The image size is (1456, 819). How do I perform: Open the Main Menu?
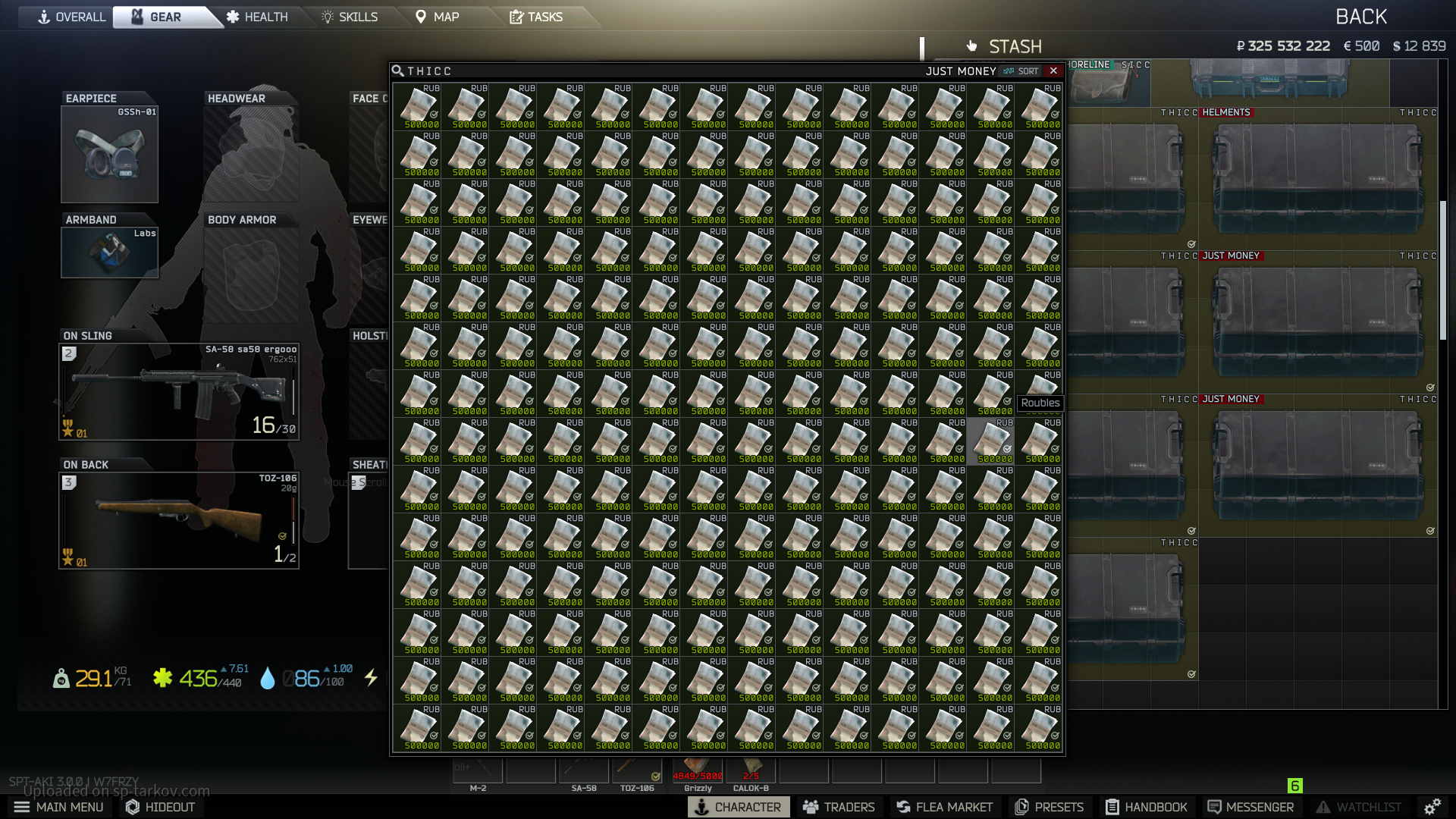coord(58,807)
